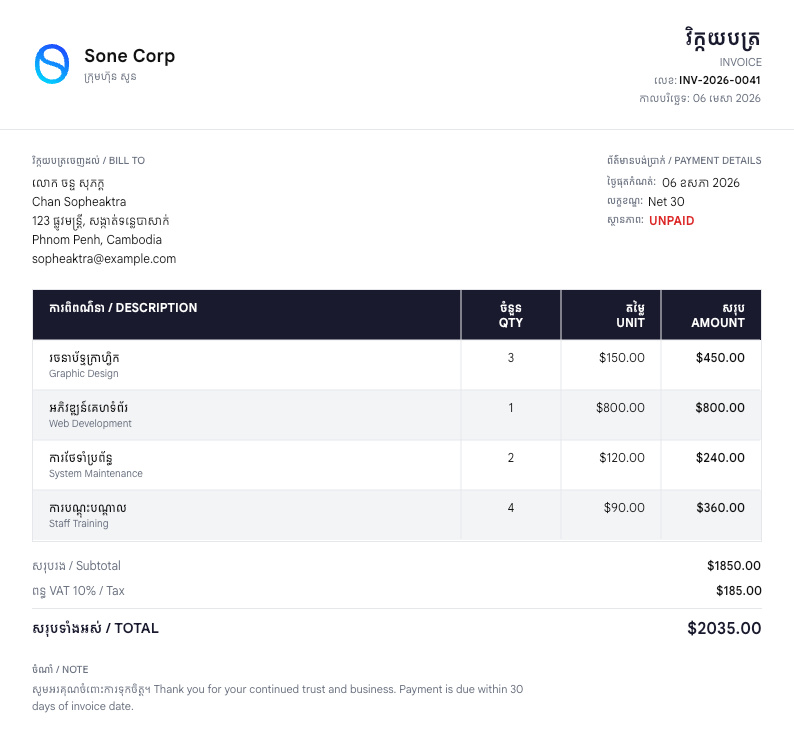
Task: Click the total amount $2035.00
Action: pyautogui.click(x=724, y=629)
